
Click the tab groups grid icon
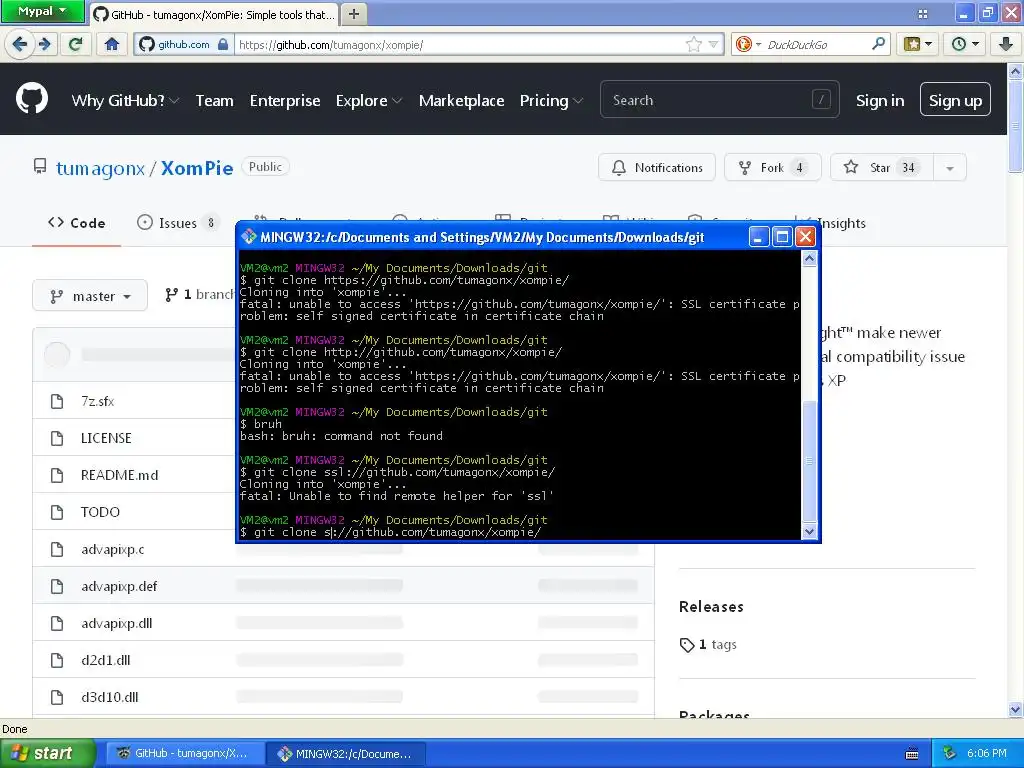pyautogui.click(x=923, y=14)
